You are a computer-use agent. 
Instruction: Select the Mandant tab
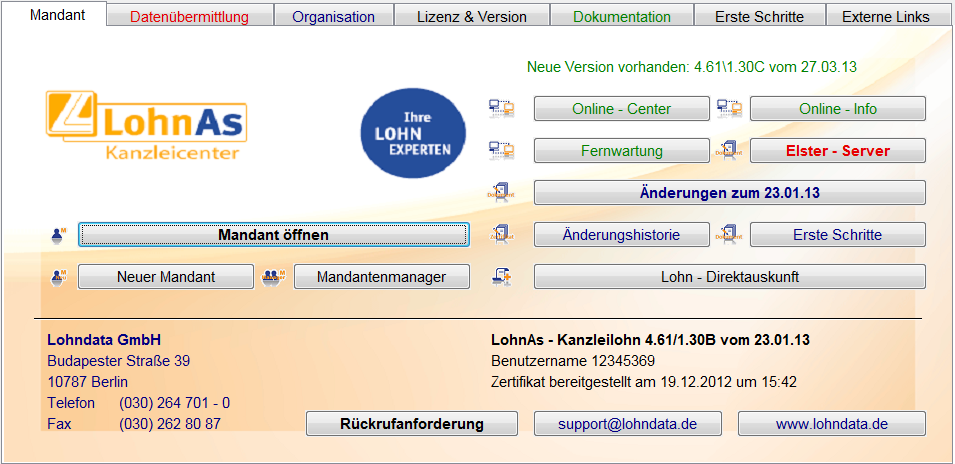click(x=57, y=15)
